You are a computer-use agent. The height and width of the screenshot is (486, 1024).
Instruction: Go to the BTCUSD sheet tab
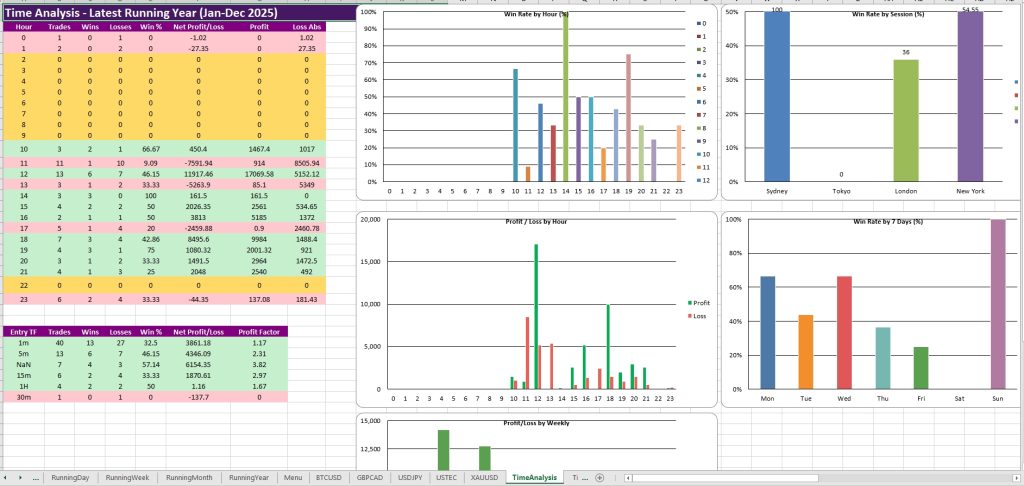coord(328,478)
